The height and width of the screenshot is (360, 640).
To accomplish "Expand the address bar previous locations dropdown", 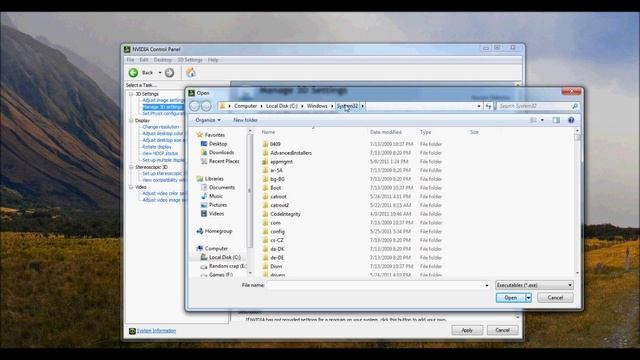I will click(x=479, y=106).
